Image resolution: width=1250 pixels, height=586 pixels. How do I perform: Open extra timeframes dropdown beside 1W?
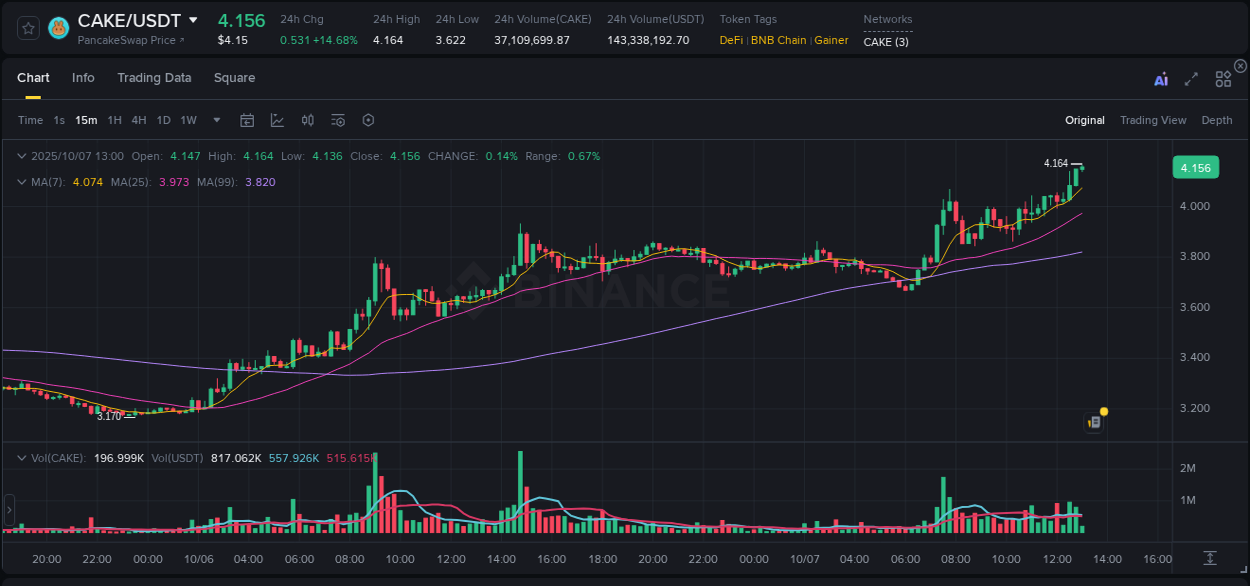tap(215, 120)
